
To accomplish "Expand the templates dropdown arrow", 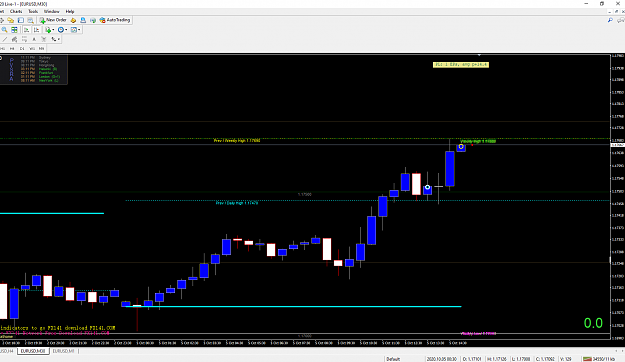I will [79, 30].
